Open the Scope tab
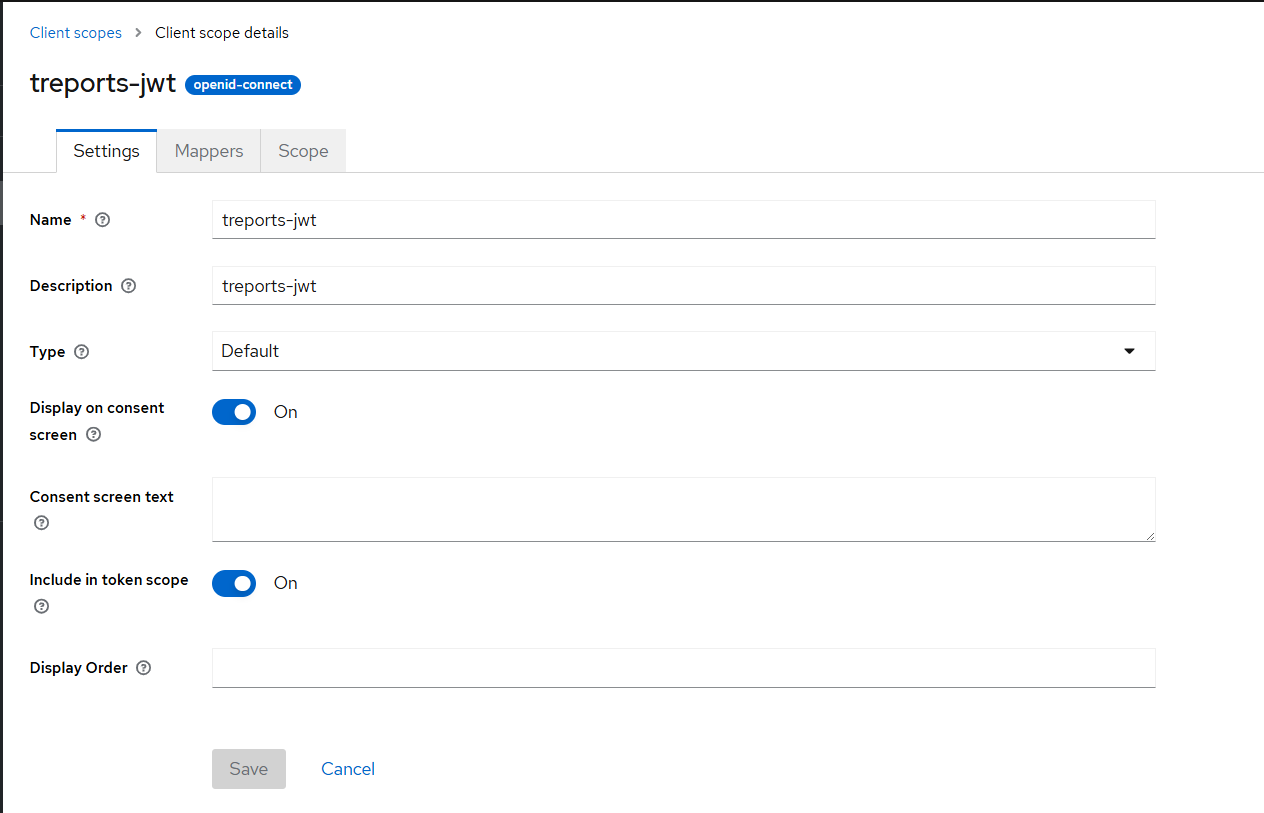The height and width of the screenshot is (813, 1264). pyautogui.click(x=303, y=151)
